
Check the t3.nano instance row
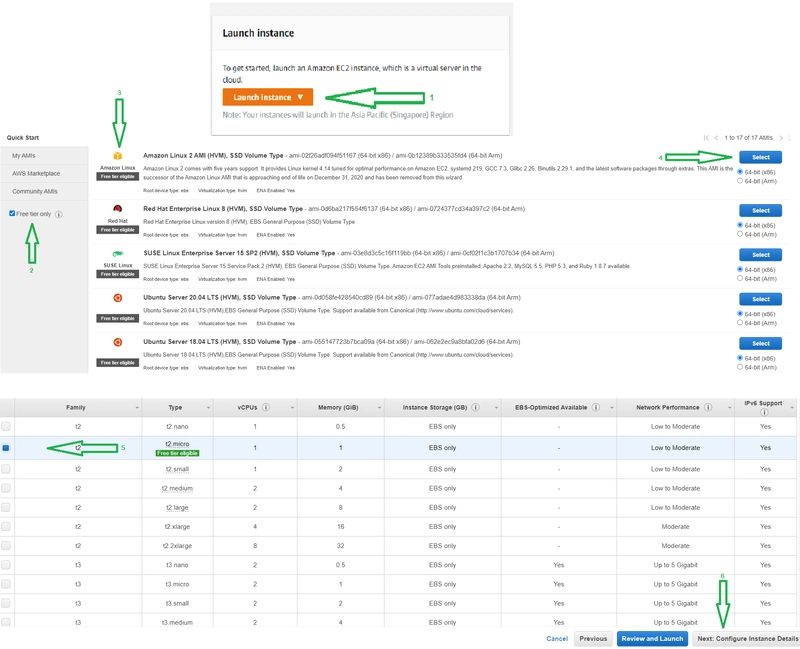tap(6, 565)
